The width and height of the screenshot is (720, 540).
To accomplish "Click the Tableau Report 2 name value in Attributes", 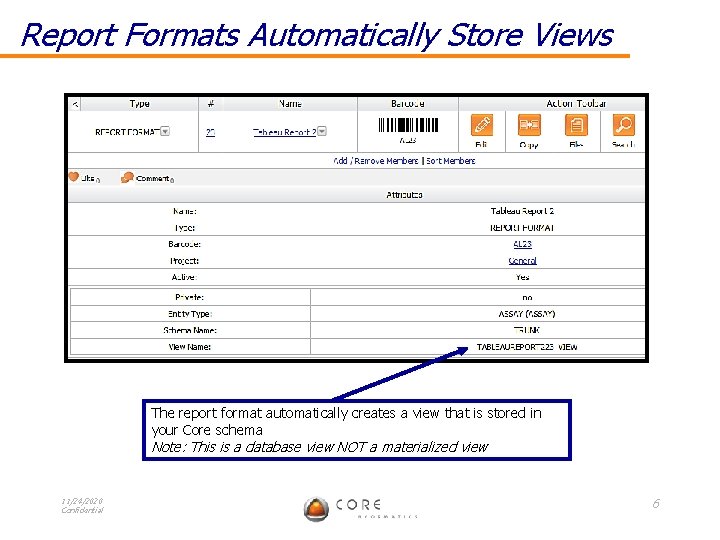I will tap(522, 211).
